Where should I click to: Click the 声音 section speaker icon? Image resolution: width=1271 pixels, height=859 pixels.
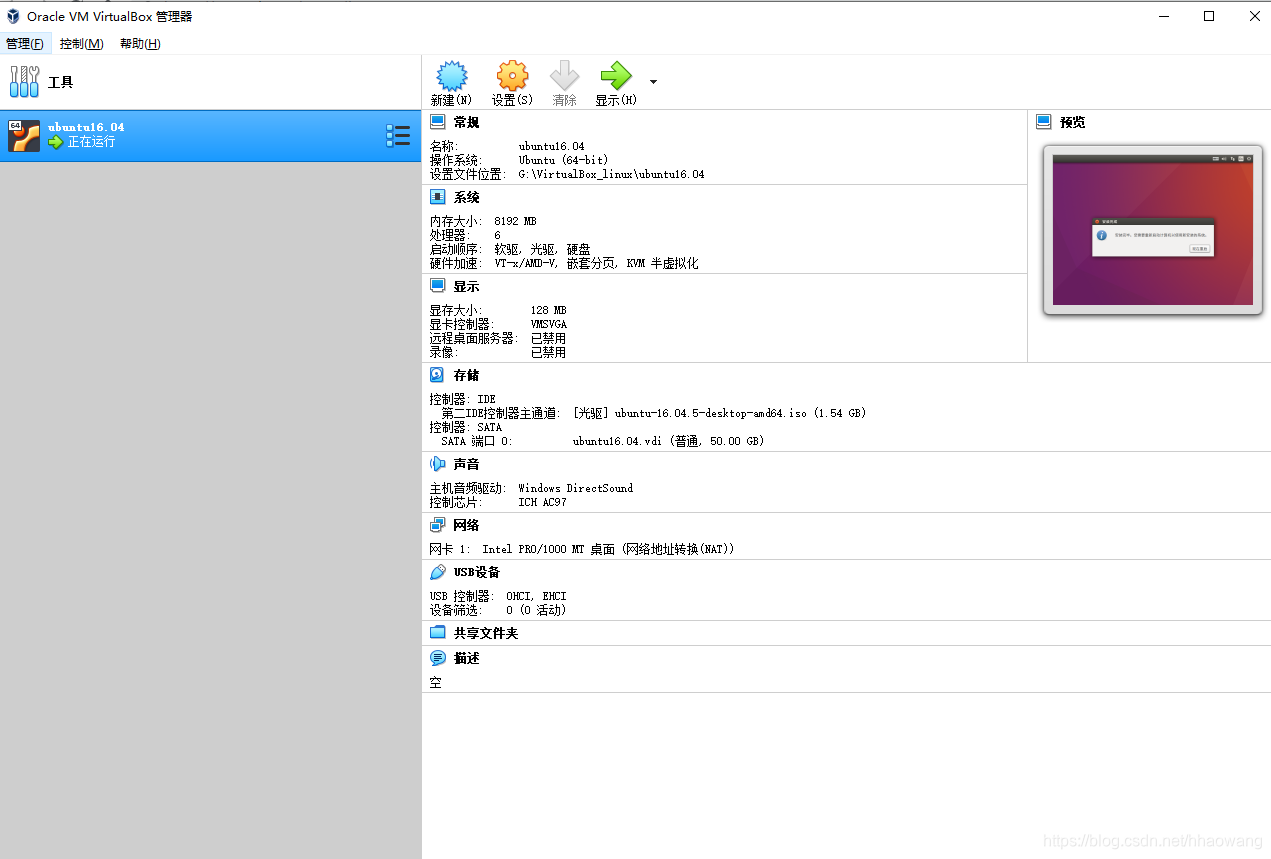(x=437, y=464)
